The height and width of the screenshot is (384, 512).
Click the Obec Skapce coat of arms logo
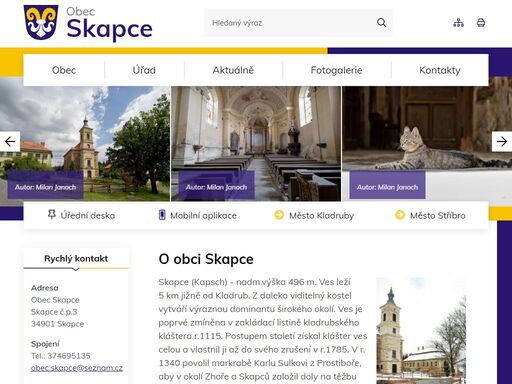click(41, 22)
